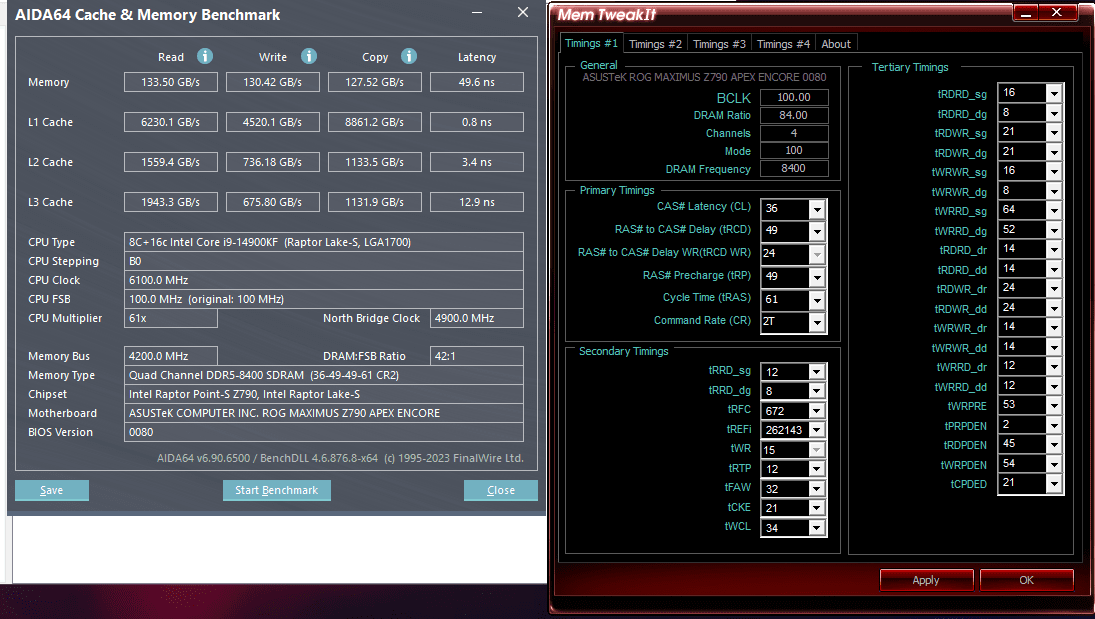Screen dimensions: 1095x619
Task: Open the Cycle Time (tRAS) dropdown
Action: coord(816,300)
